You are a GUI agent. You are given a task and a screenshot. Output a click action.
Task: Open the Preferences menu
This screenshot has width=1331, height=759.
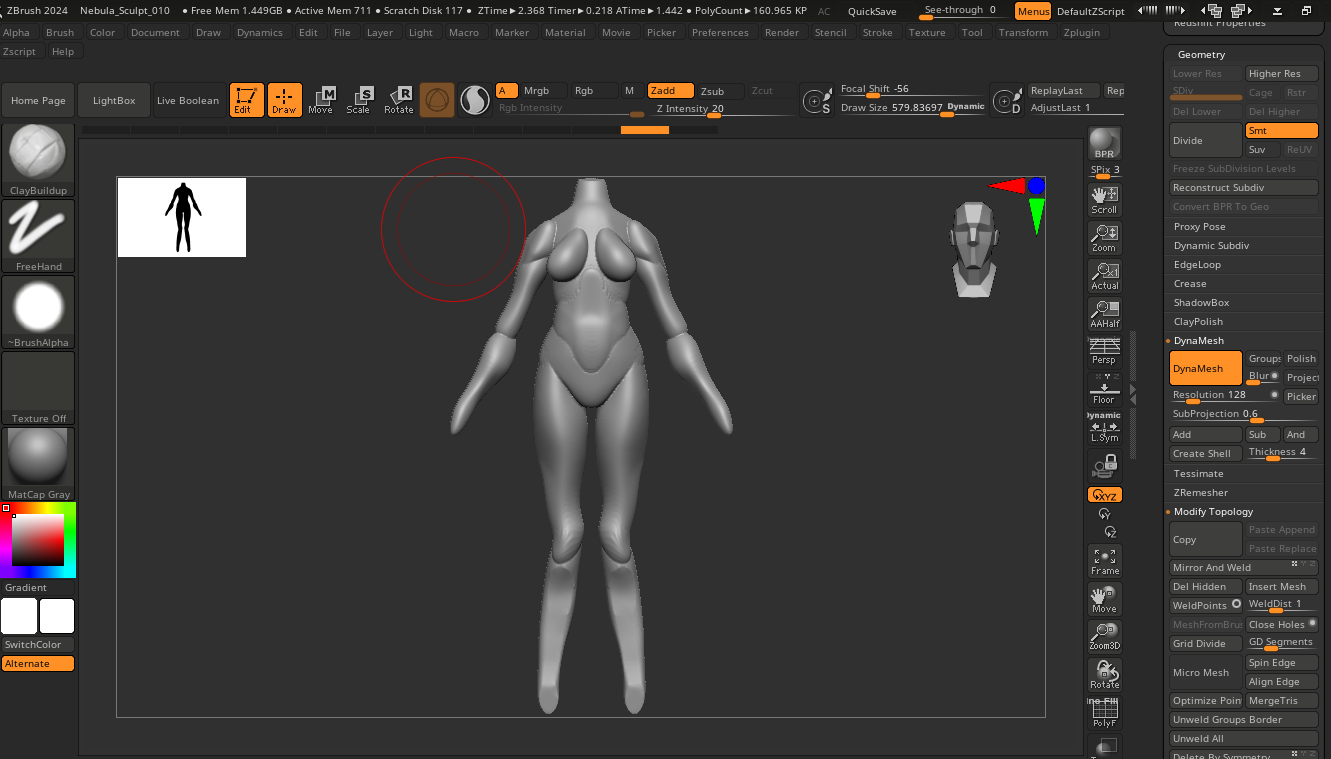tap(720, 32)
